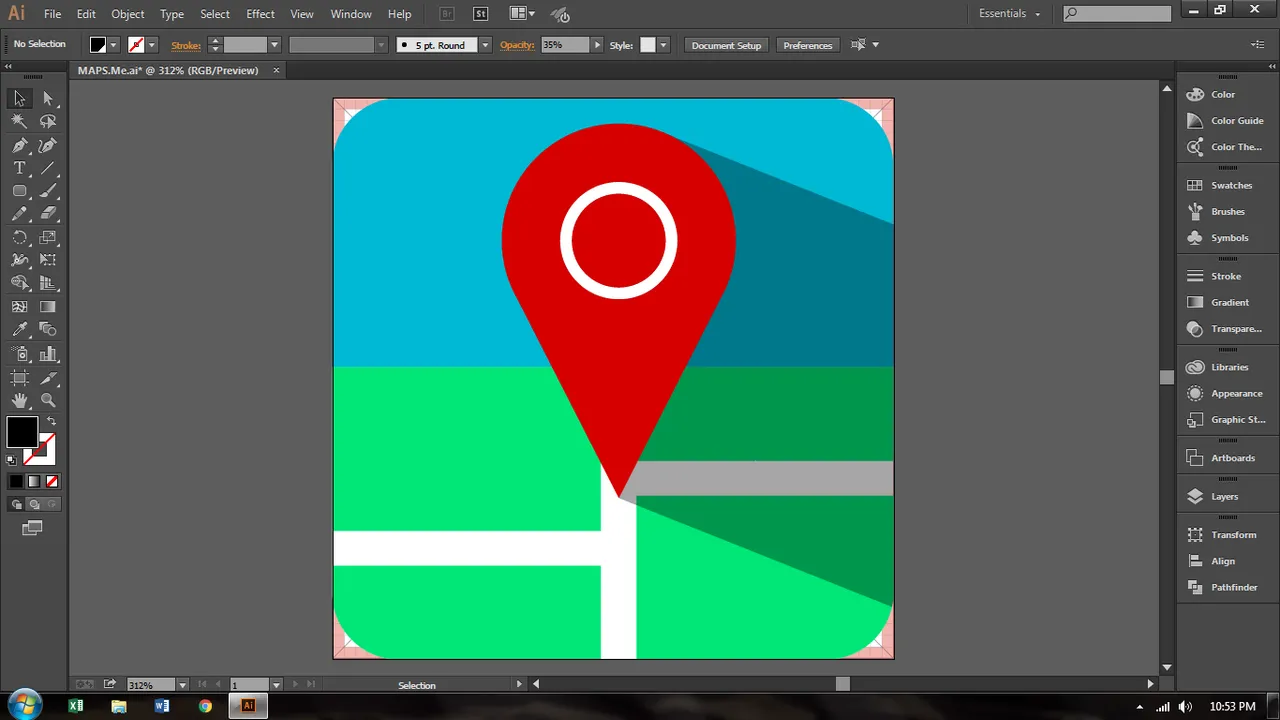Select the Eyedropper tool
Image resolution: width=1280 pixels, height=720 pixels.
point(19,330)
